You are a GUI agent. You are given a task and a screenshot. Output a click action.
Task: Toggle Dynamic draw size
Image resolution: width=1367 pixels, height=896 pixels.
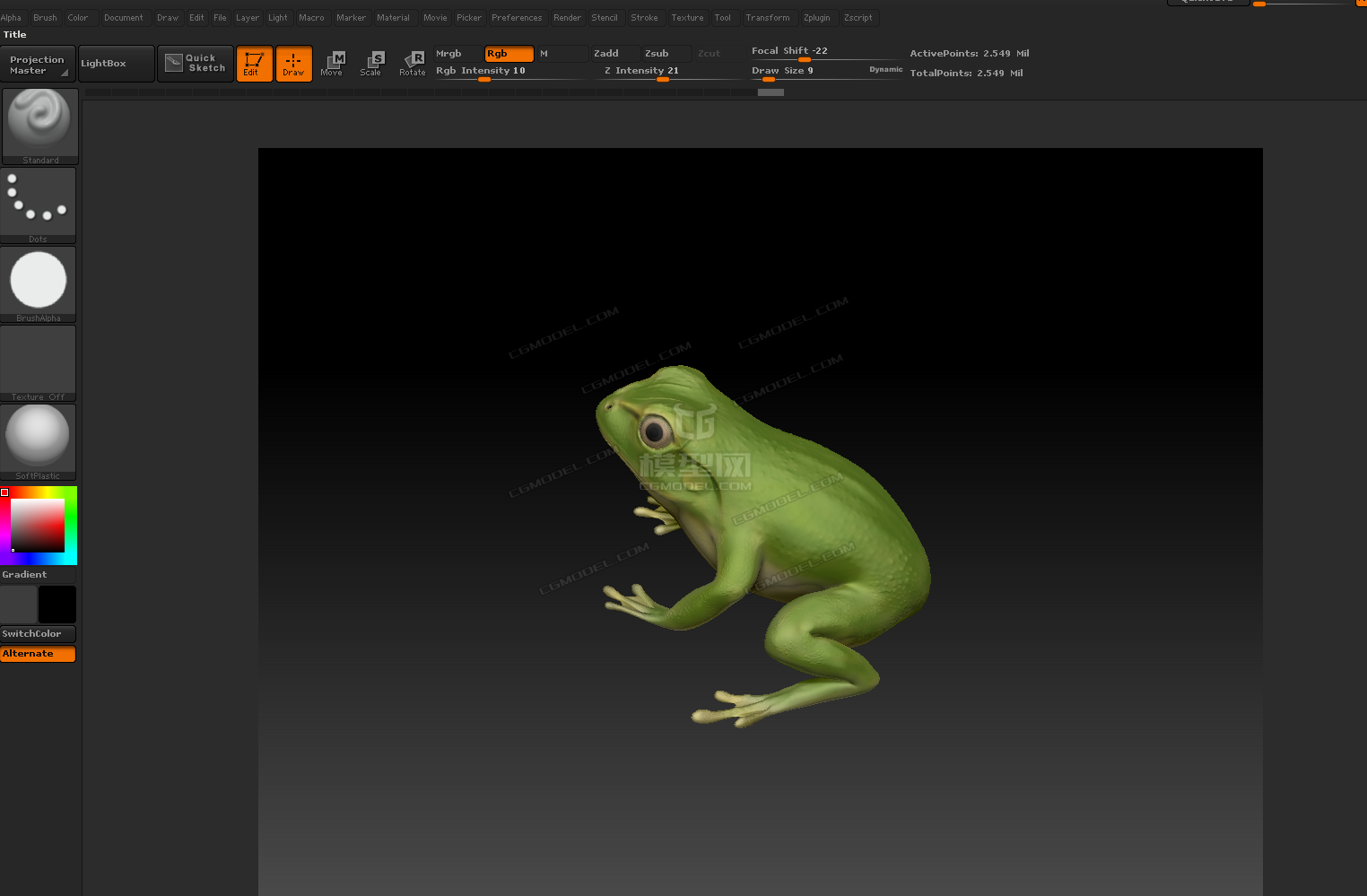coord(885,70)
